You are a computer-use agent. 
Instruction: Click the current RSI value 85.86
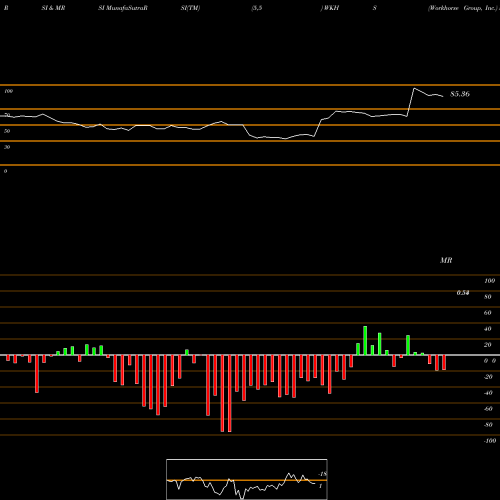pos(460,94)
